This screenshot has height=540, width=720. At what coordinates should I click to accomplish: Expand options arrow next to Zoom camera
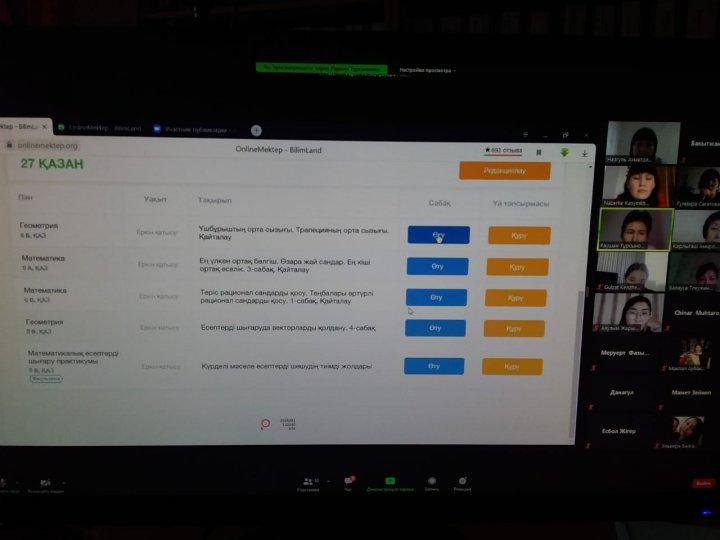coord(63,483)
